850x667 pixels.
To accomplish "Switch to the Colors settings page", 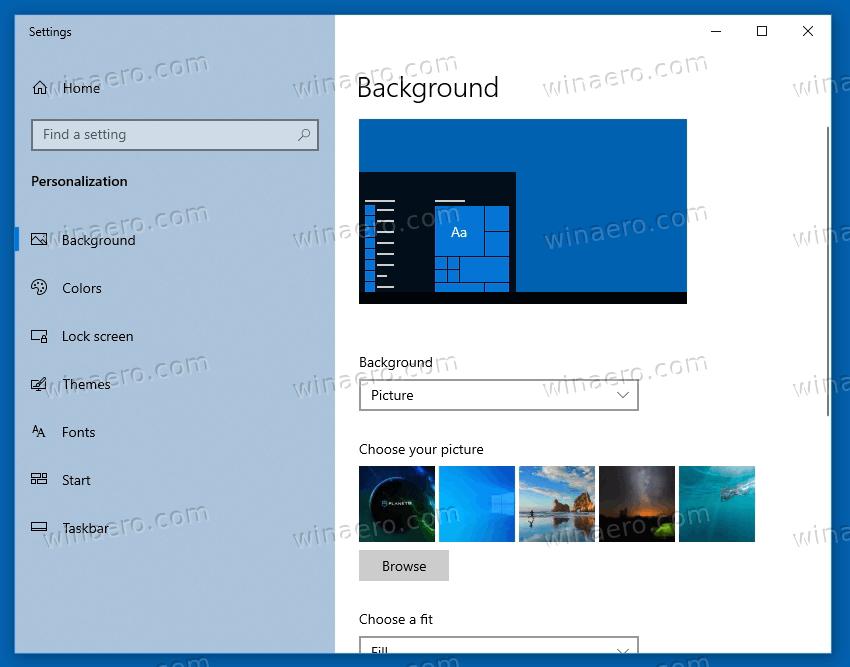I will pos(81,288).
